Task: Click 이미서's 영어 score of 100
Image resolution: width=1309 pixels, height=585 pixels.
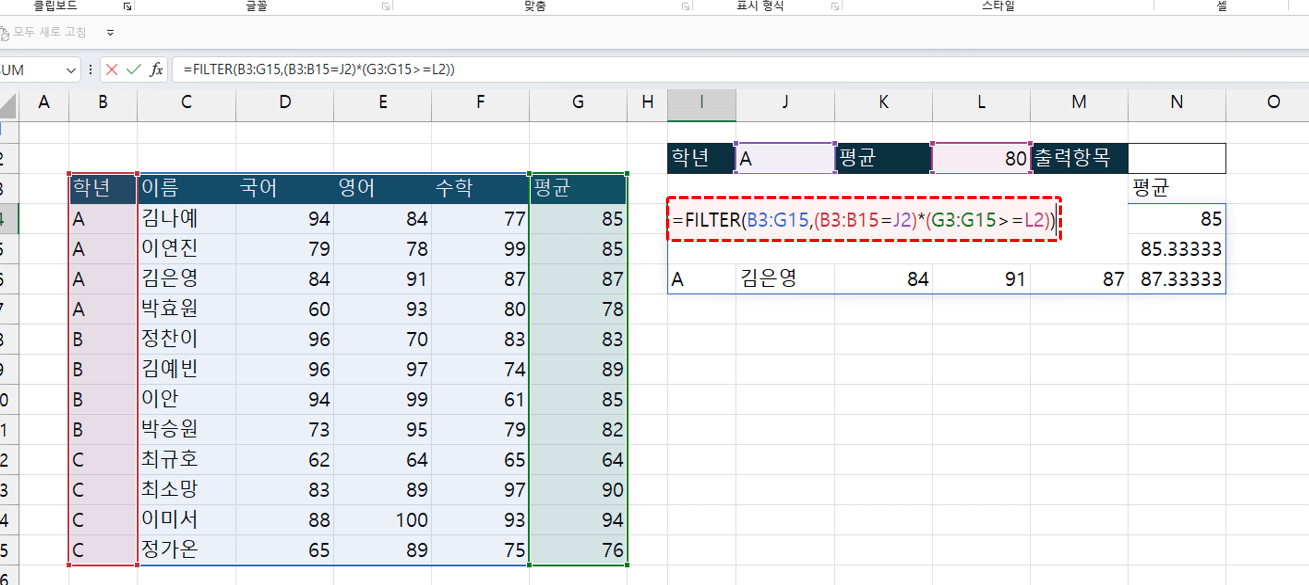Action: point(383,520)
